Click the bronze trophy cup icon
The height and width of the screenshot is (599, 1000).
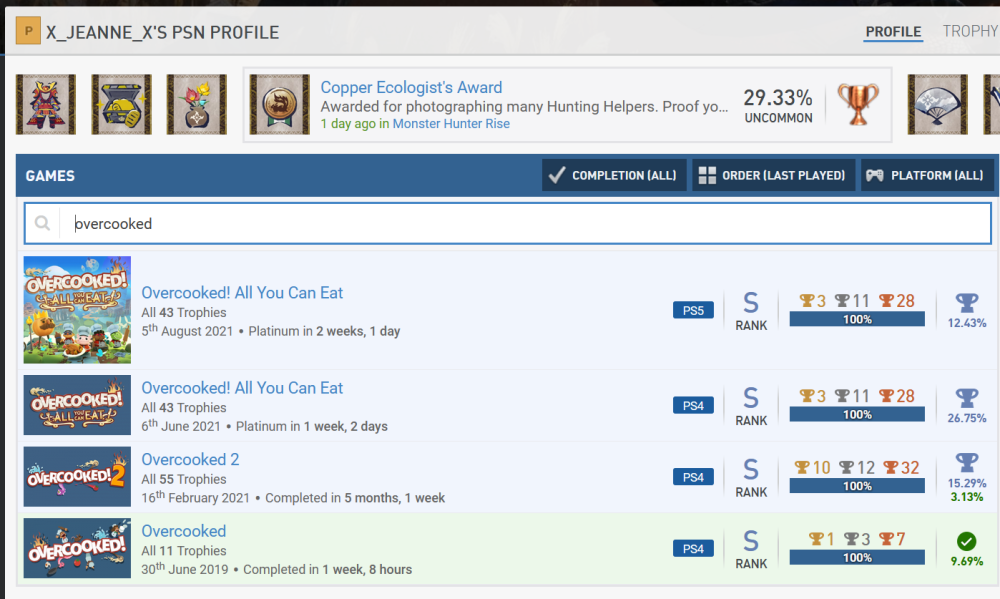coord(857,104)
